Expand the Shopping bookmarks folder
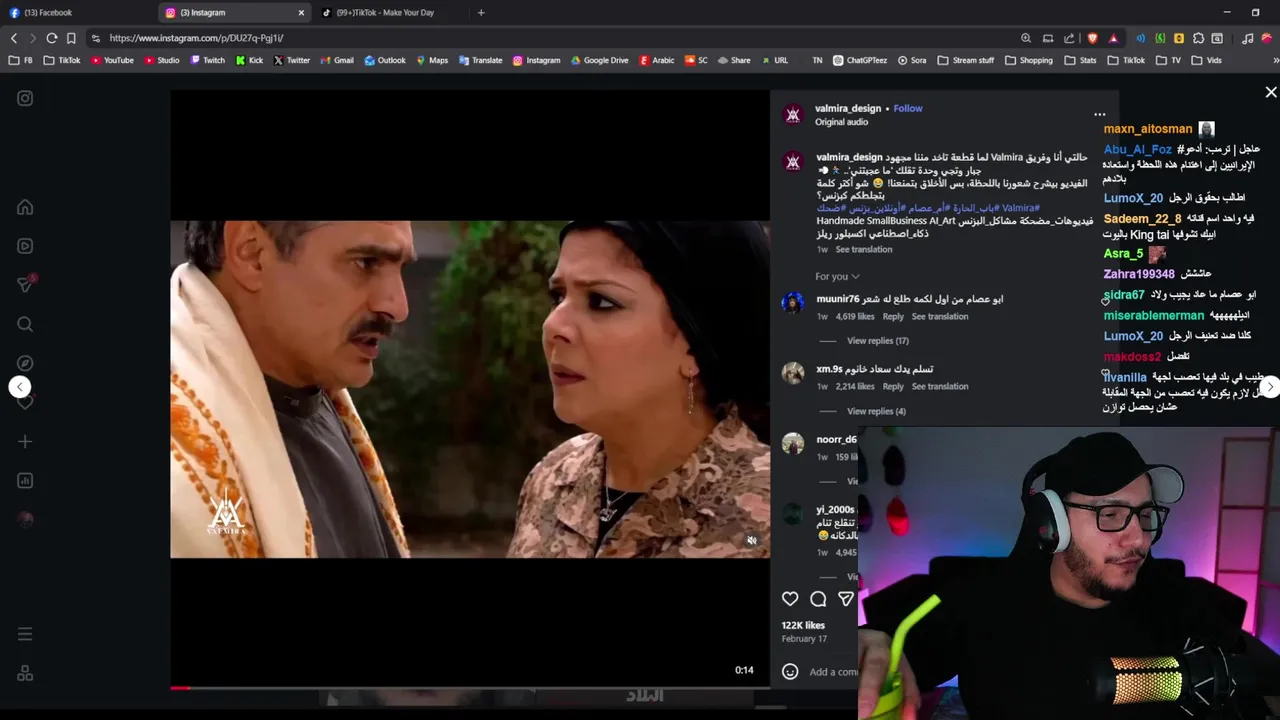The image size is (1280, 720). click(x=1029, y=60)
